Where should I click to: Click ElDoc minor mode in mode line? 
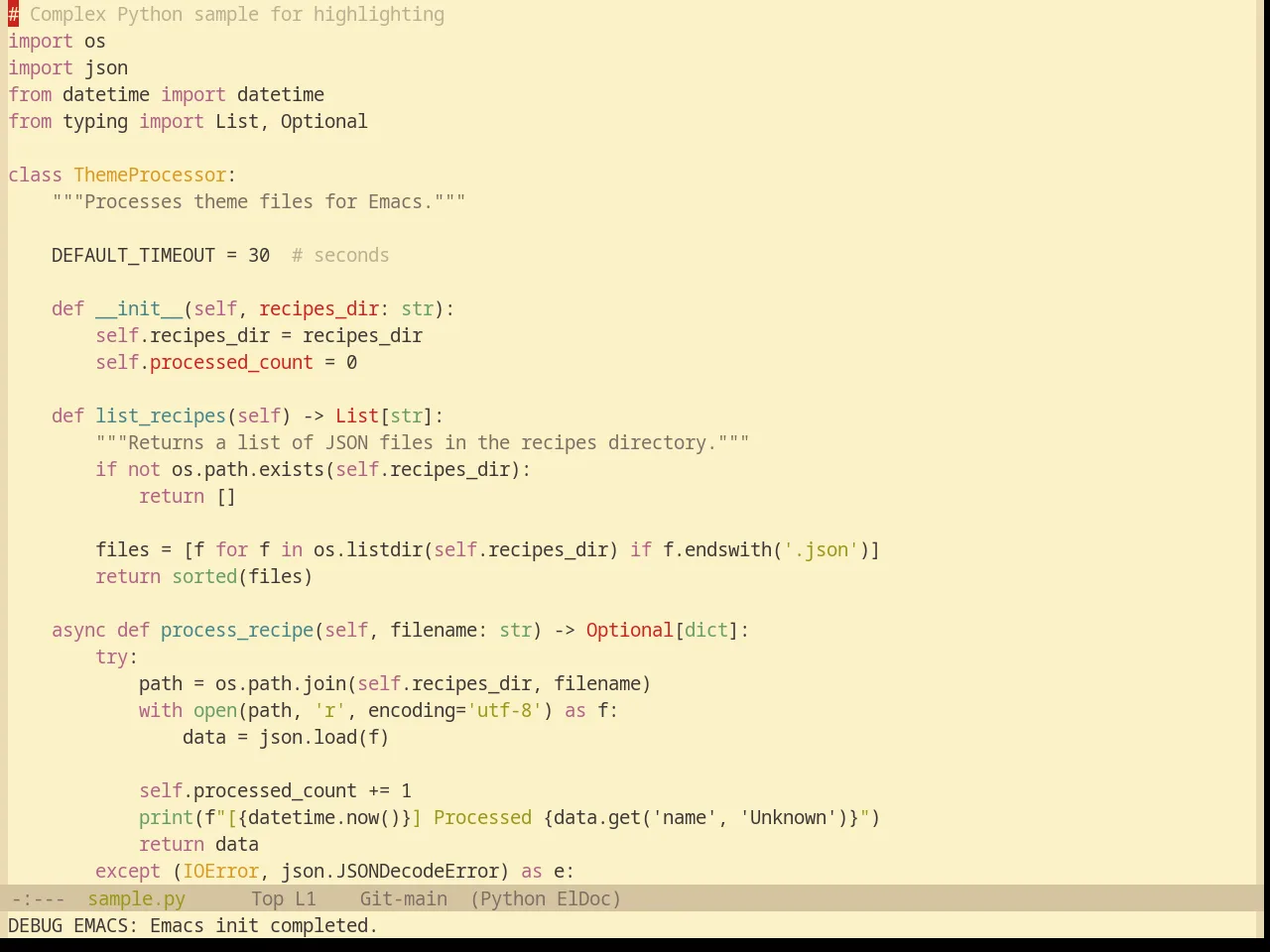[x=583, y=898]
